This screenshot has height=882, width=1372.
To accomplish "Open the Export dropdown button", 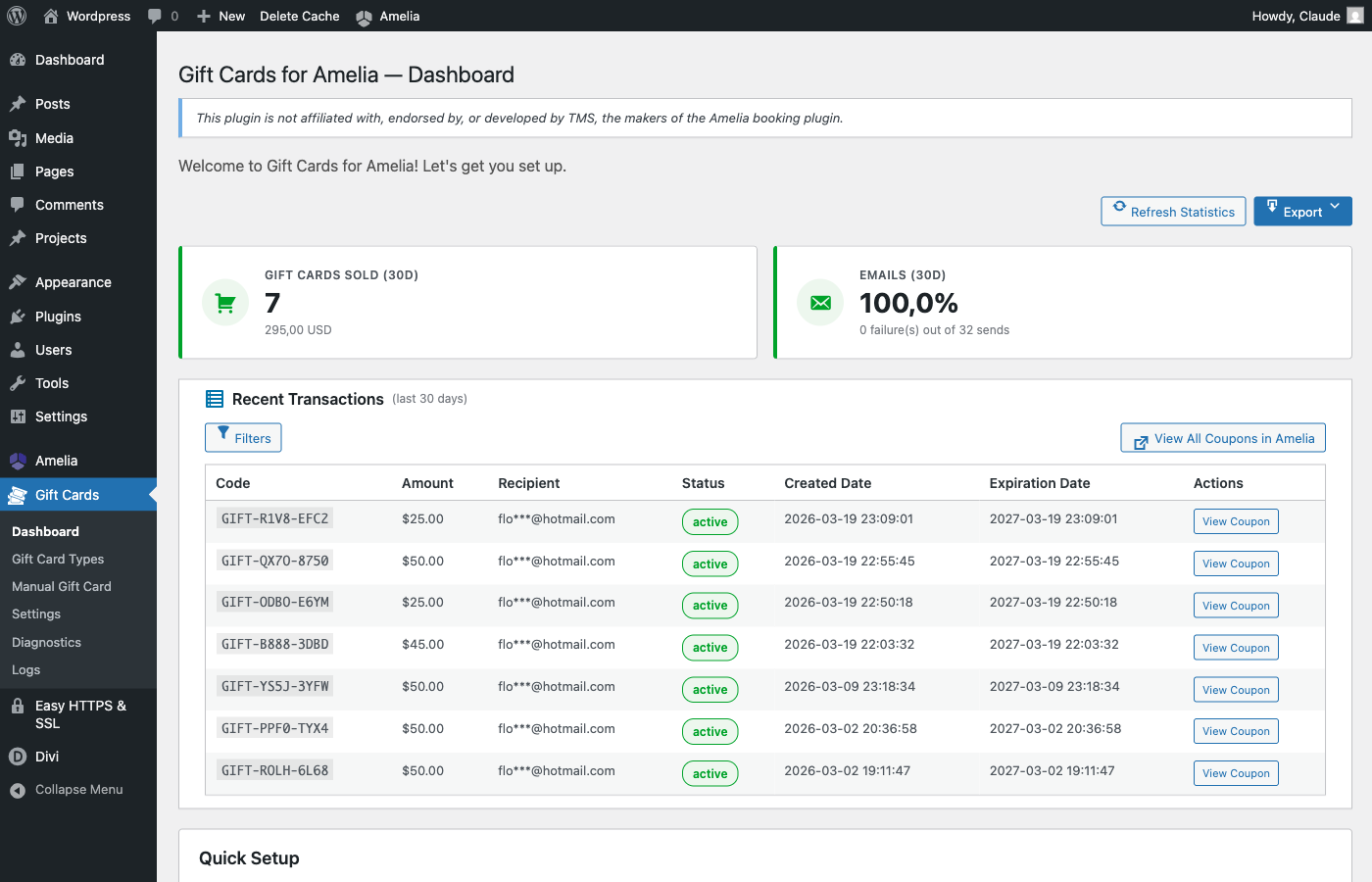I will click(1302, 212).
